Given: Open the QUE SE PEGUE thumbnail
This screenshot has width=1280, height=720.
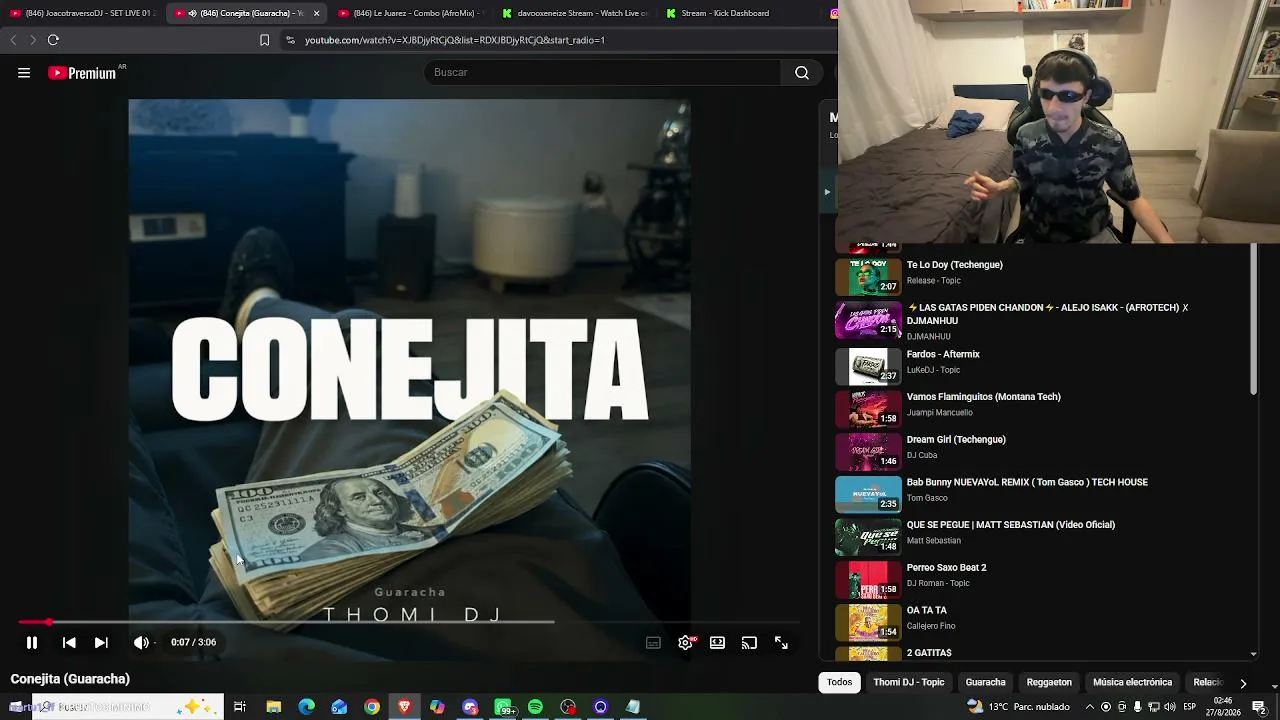Looking at the screenshot, I should pyautogui.click(x=869, y=537).
